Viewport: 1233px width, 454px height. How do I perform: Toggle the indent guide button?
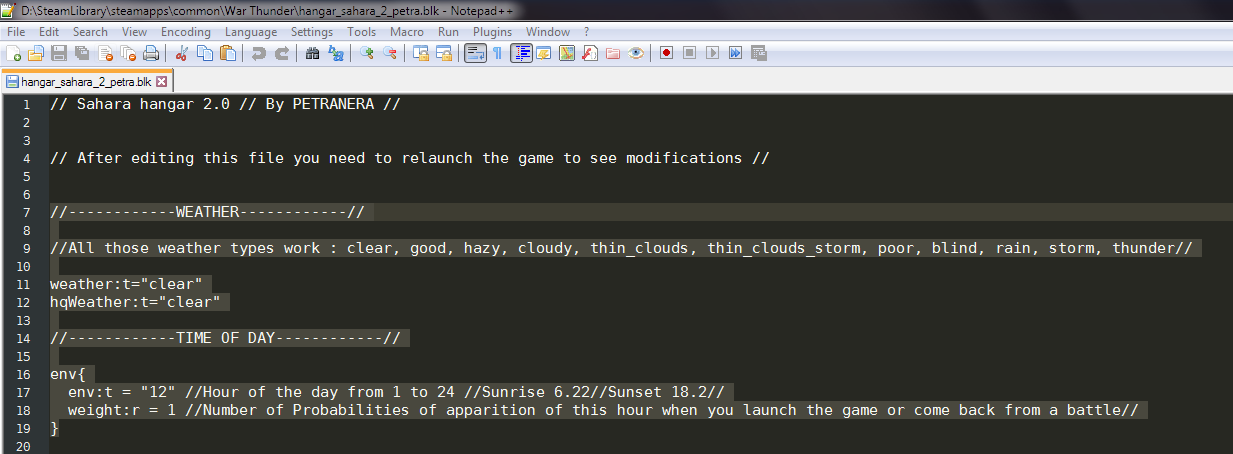coord(521,53)
